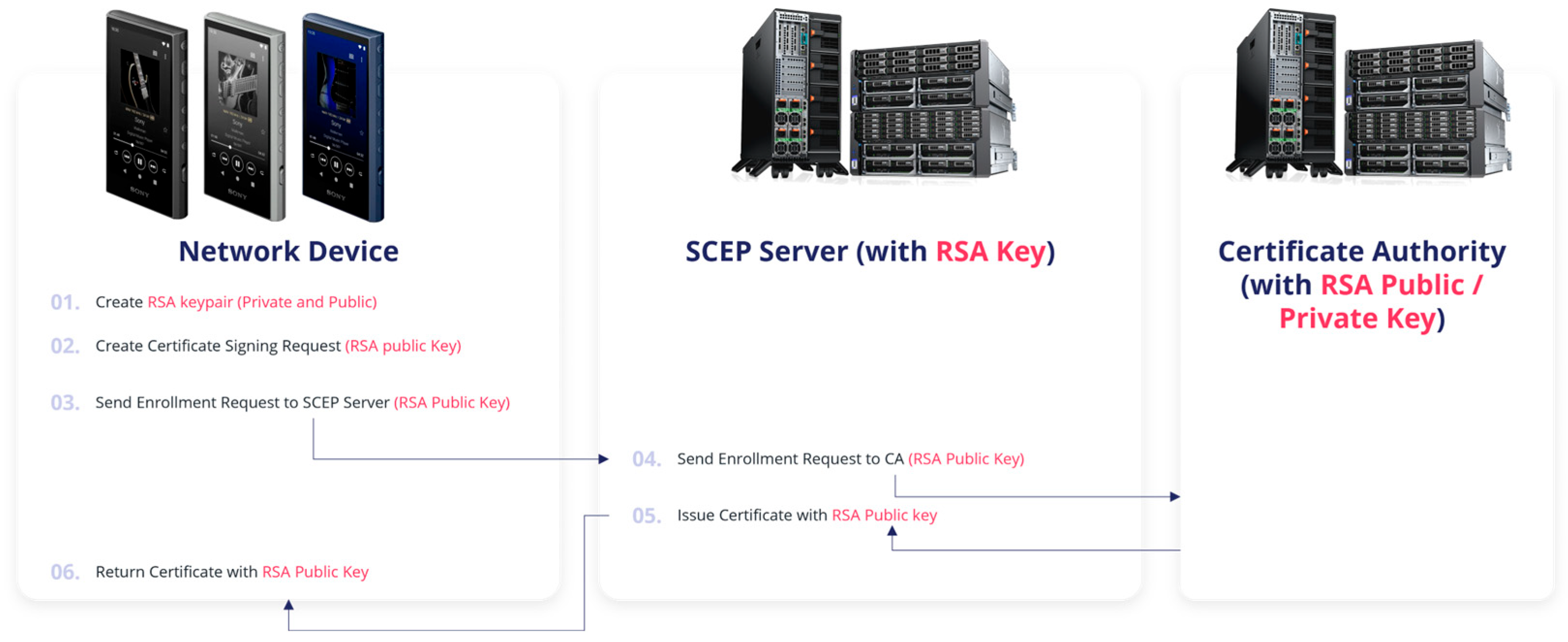
Task: Click 'Issue Certificate with RSA Public key' step
Action: click(807, 515)
